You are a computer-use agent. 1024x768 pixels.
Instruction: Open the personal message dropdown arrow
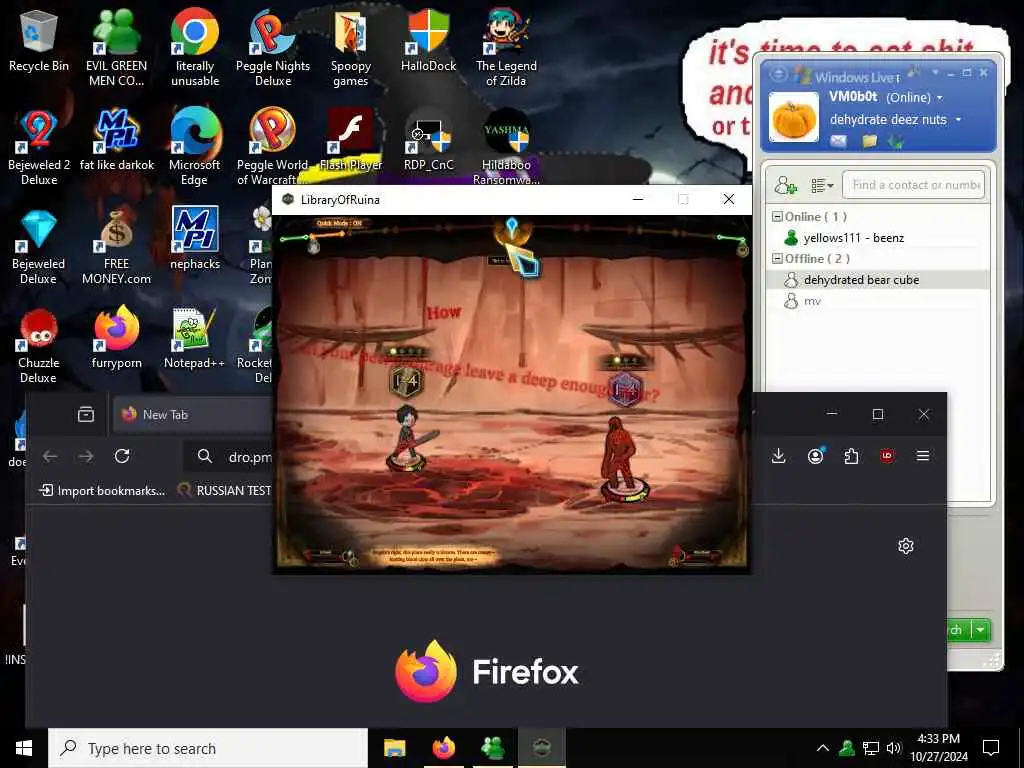point(959,120)
